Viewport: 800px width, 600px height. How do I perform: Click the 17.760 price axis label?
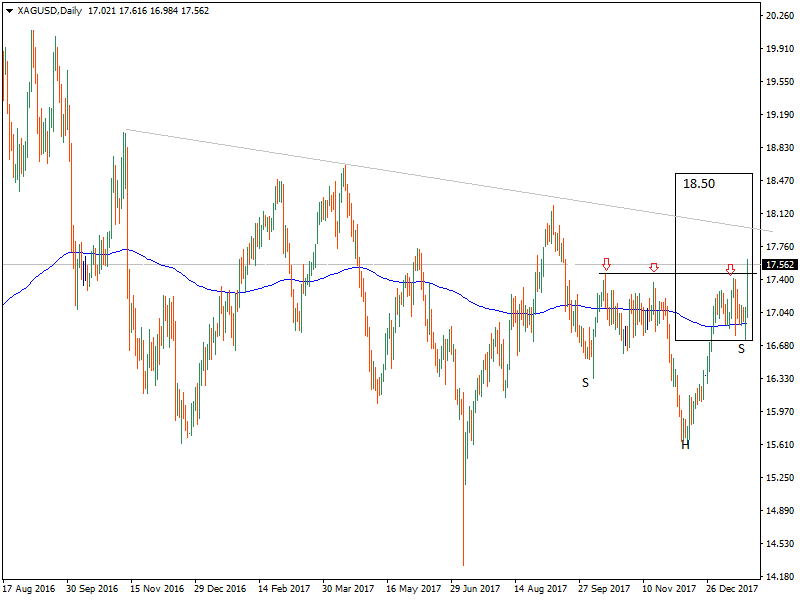pos(780,247)
